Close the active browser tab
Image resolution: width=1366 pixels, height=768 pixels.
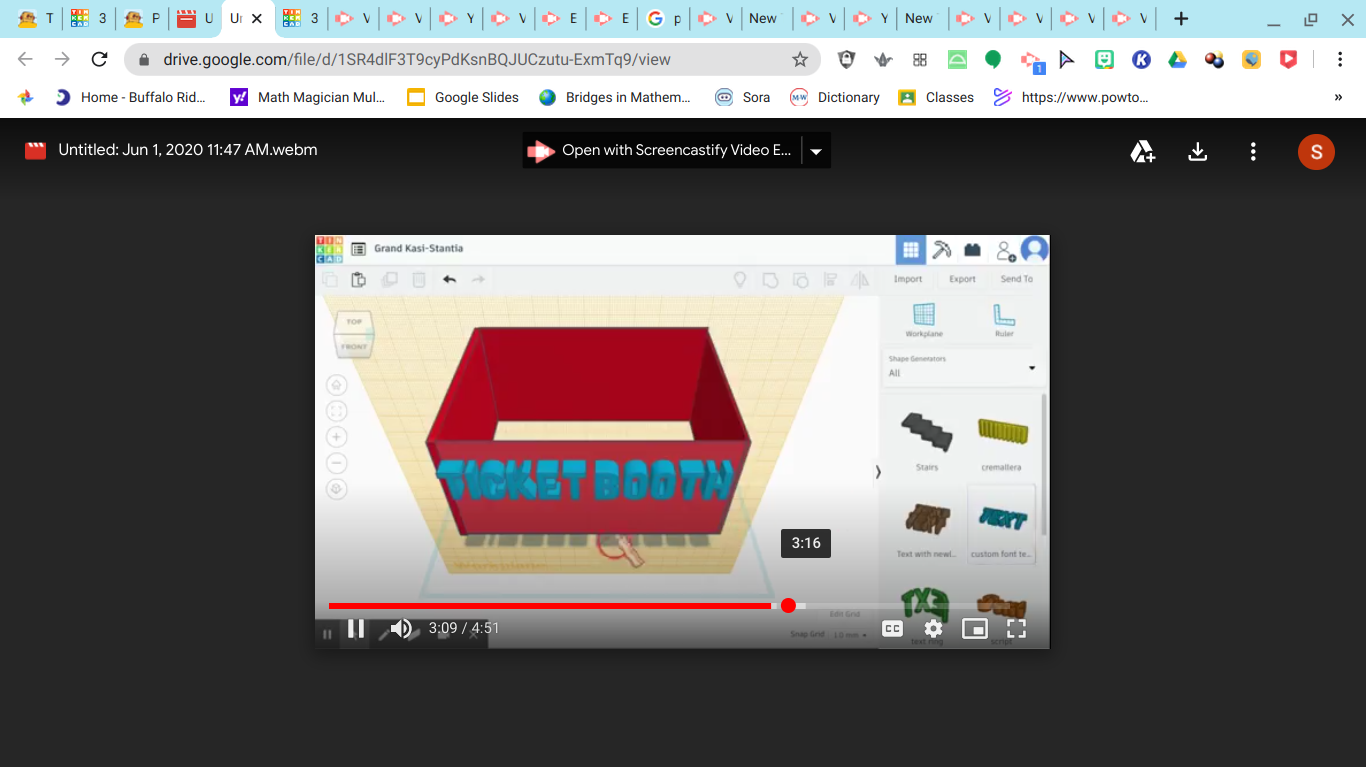pyautogui.click(x=256, y=18)
